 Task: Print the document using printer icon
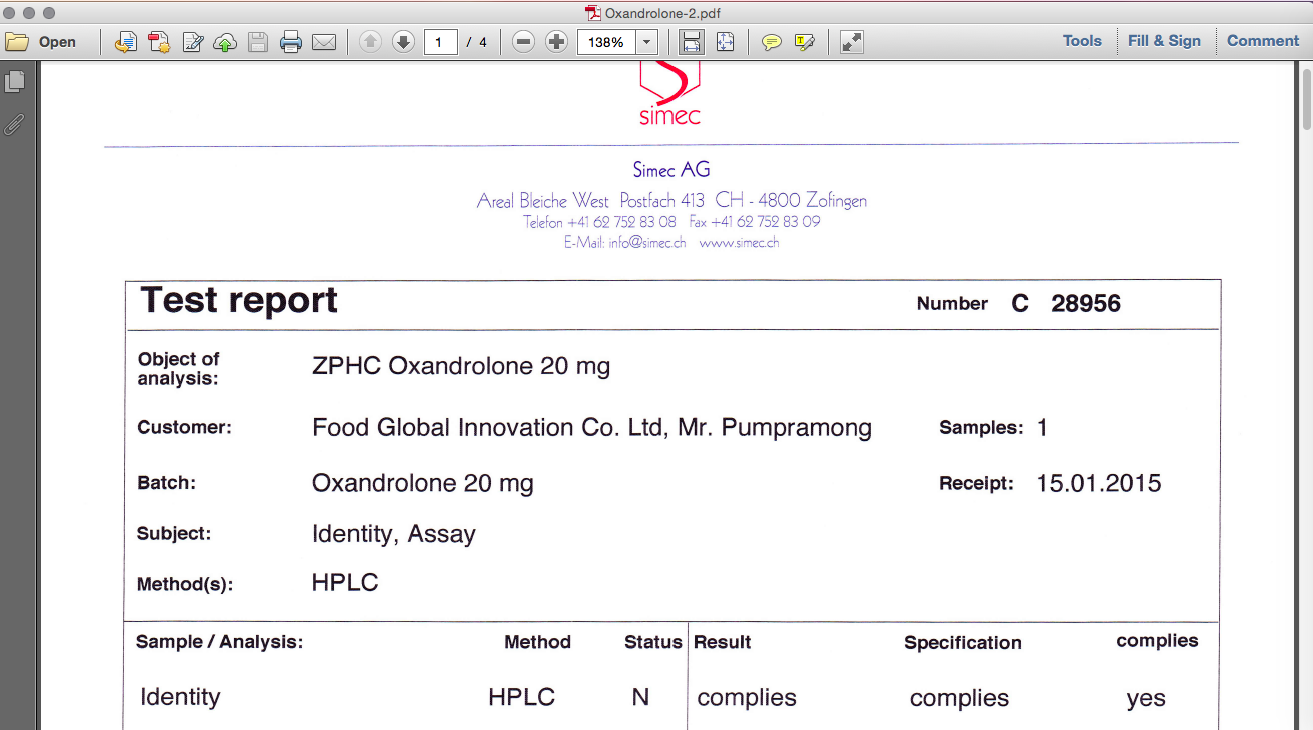[x=291, y=42]
